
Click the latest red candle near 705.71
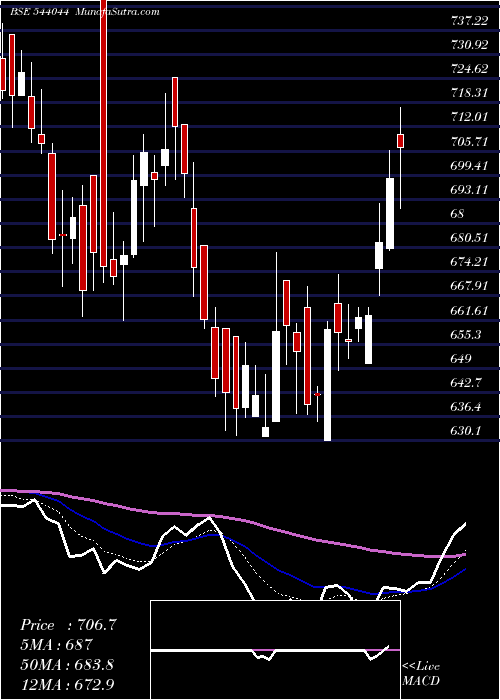tap(400, 141)
